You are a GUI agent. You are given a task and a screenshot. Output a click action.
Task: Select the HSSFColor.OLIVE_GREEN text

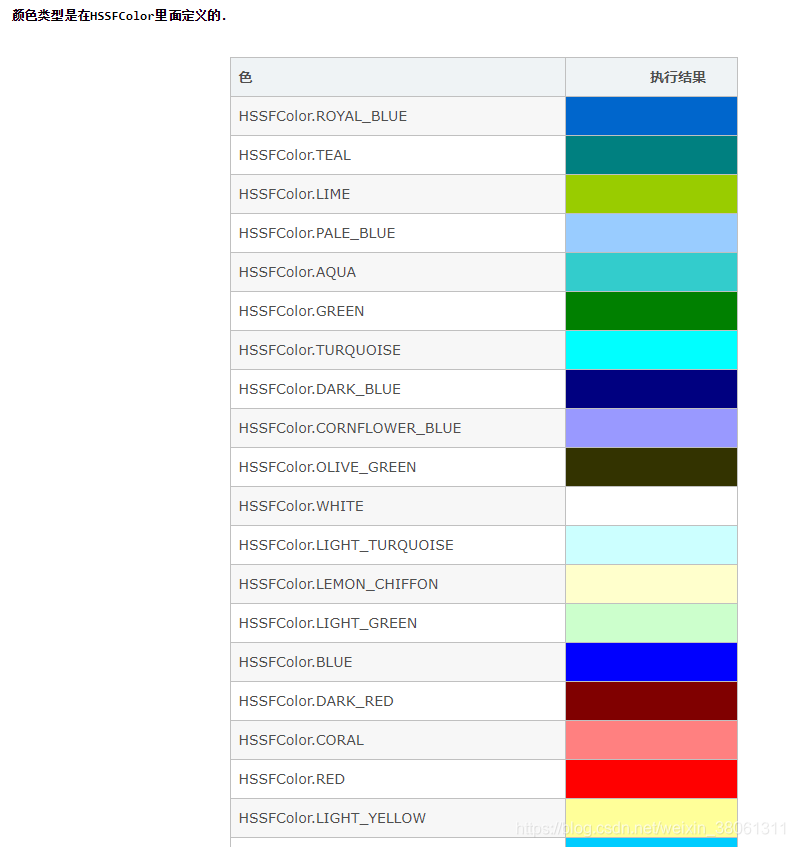pos(327,467)
